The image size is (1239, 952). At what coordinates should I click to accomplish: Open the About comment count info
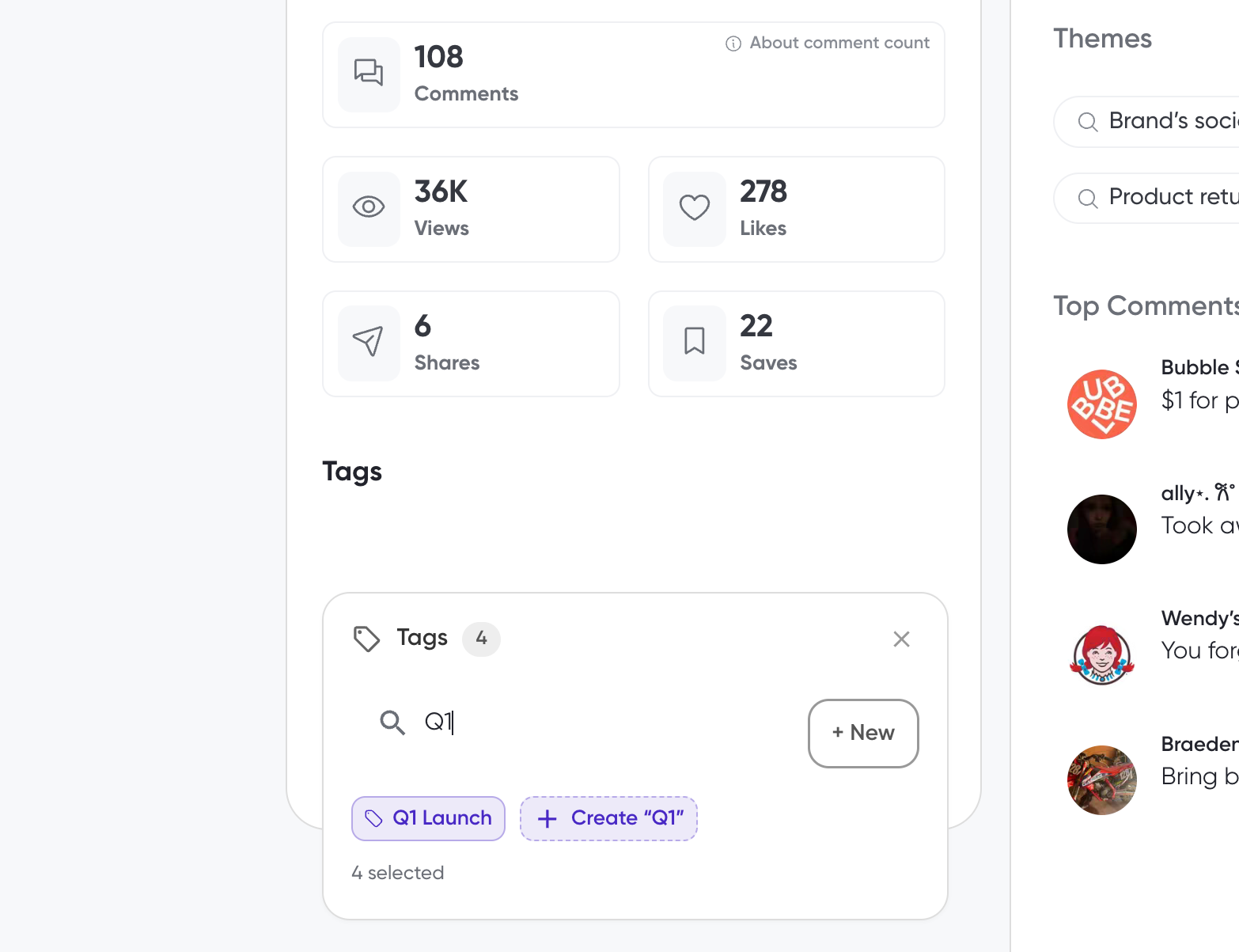828,43
